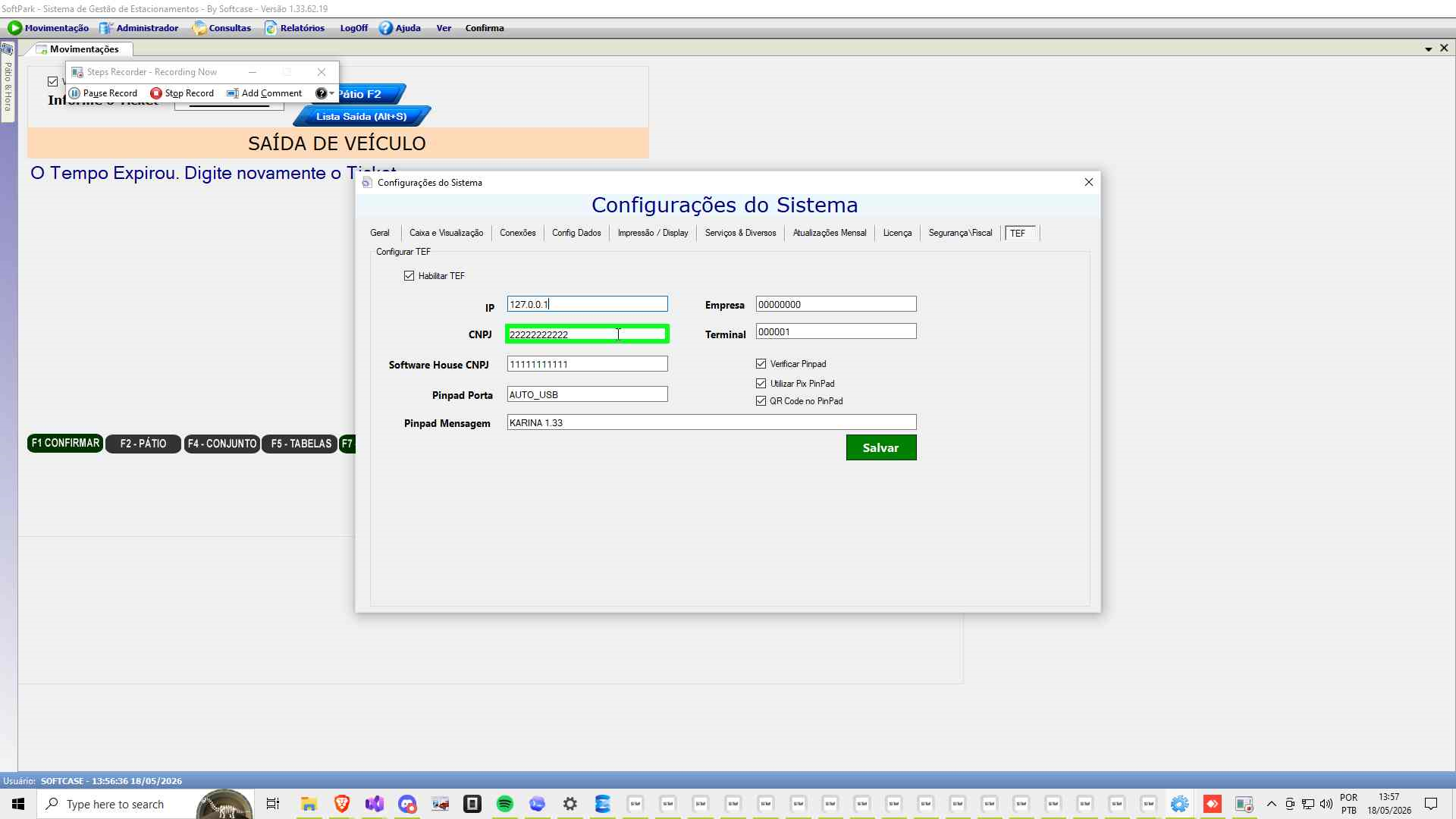1456x819 pixels.
Task: Click the Confirma menu item
Action: [x=485, y=28]
